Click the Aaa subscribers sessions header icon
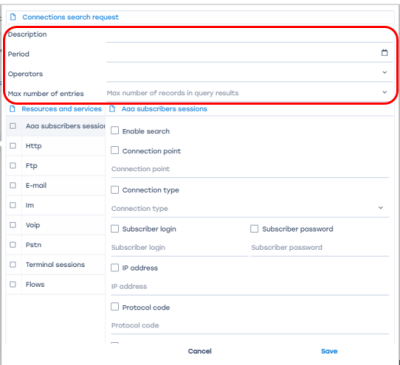 tap(112, 109)
